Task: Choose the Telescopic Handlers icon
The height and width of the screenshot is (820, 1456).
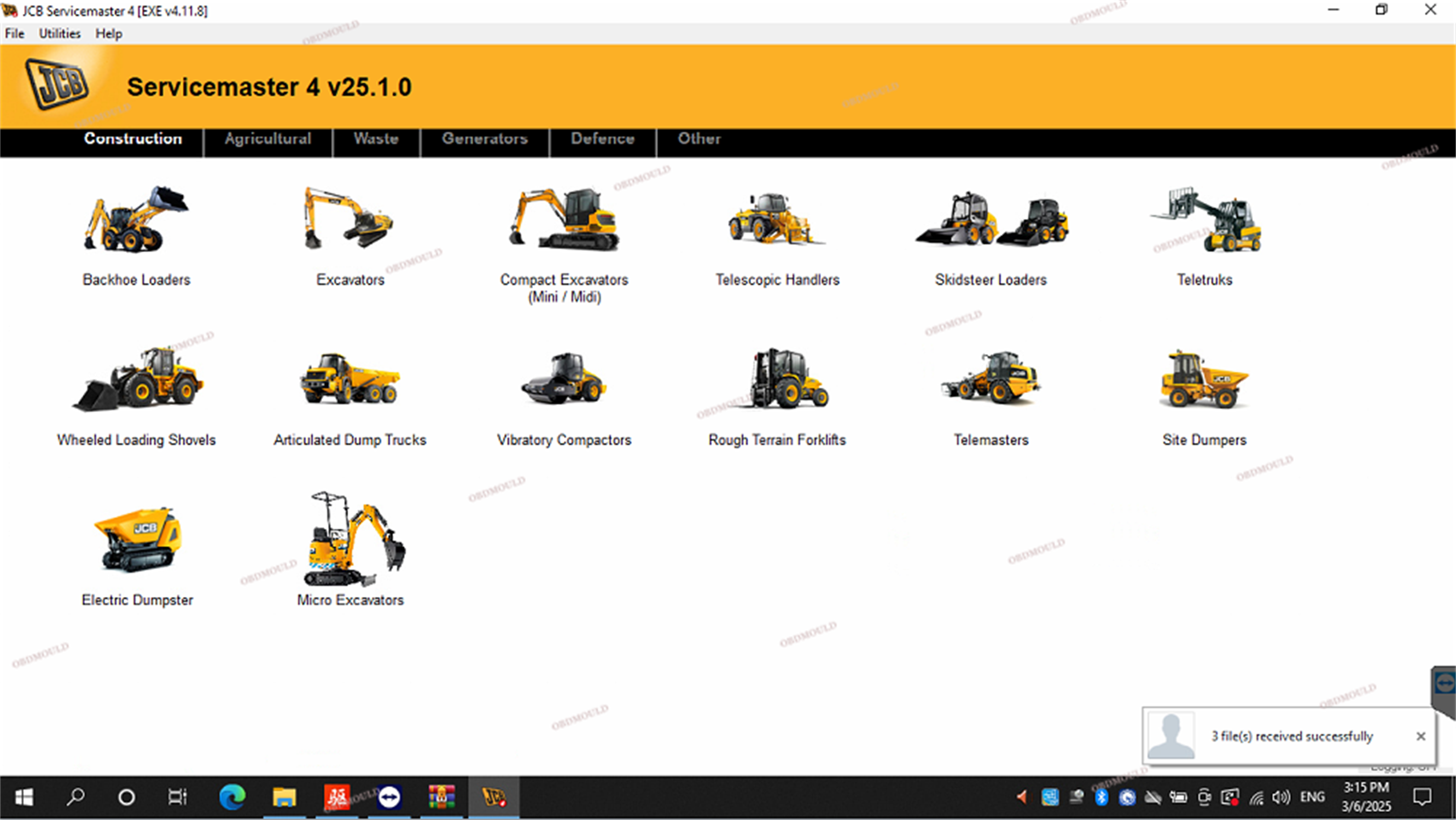Action: point(777,219)
